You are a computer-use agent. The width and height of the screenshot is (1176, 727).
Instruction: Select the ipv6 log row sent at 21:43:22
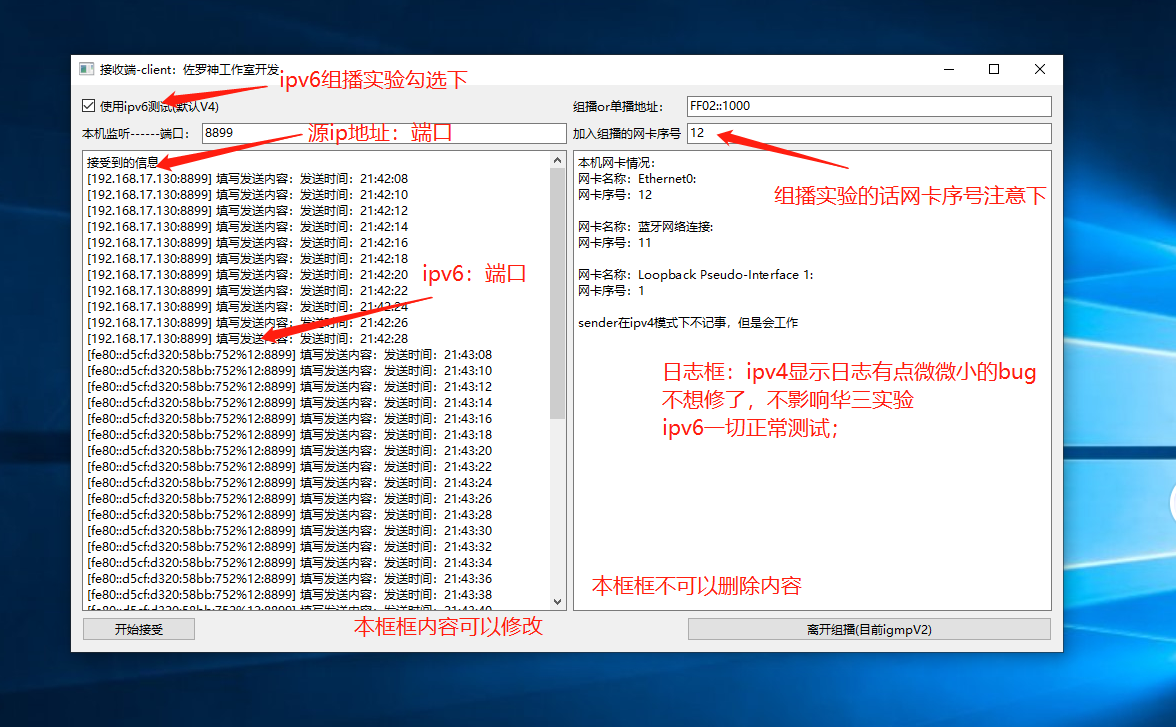[x=290, y=467]
